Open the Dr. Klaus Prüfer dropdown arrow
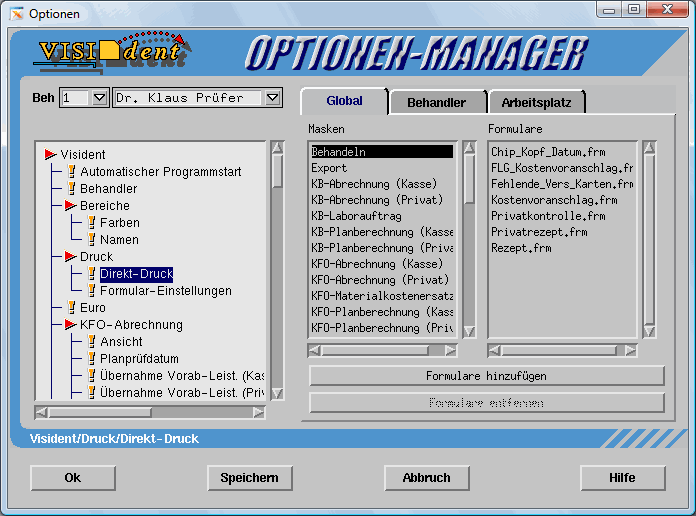 click(x=272, y=97)
